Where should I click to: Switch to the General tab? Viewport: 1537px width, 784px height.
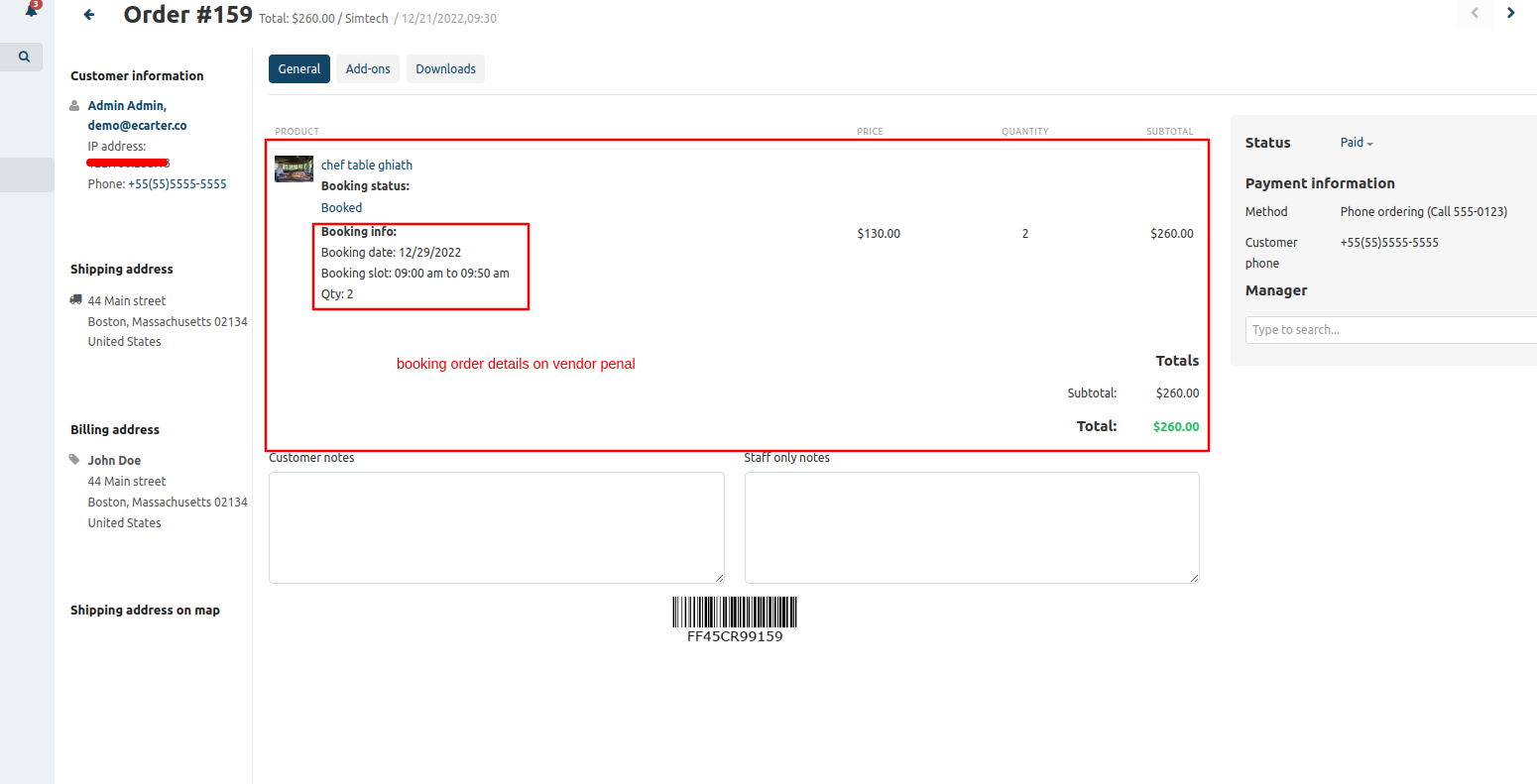(298, 69)
